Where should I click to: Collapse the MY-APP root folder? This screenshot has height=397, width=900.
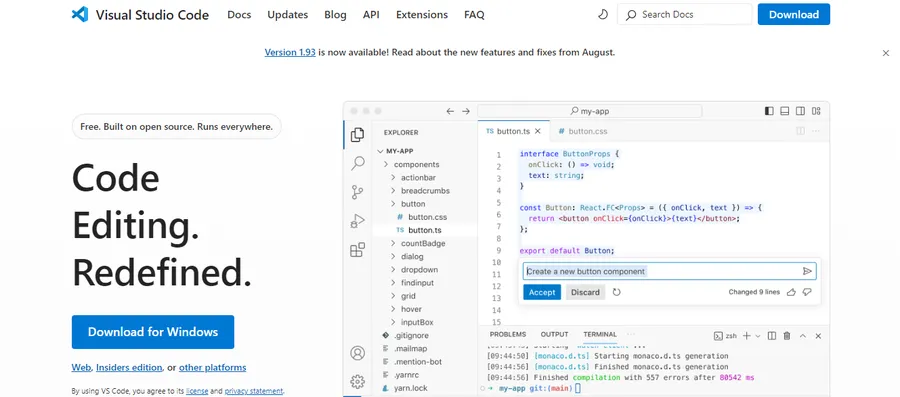tap(399, 151)
